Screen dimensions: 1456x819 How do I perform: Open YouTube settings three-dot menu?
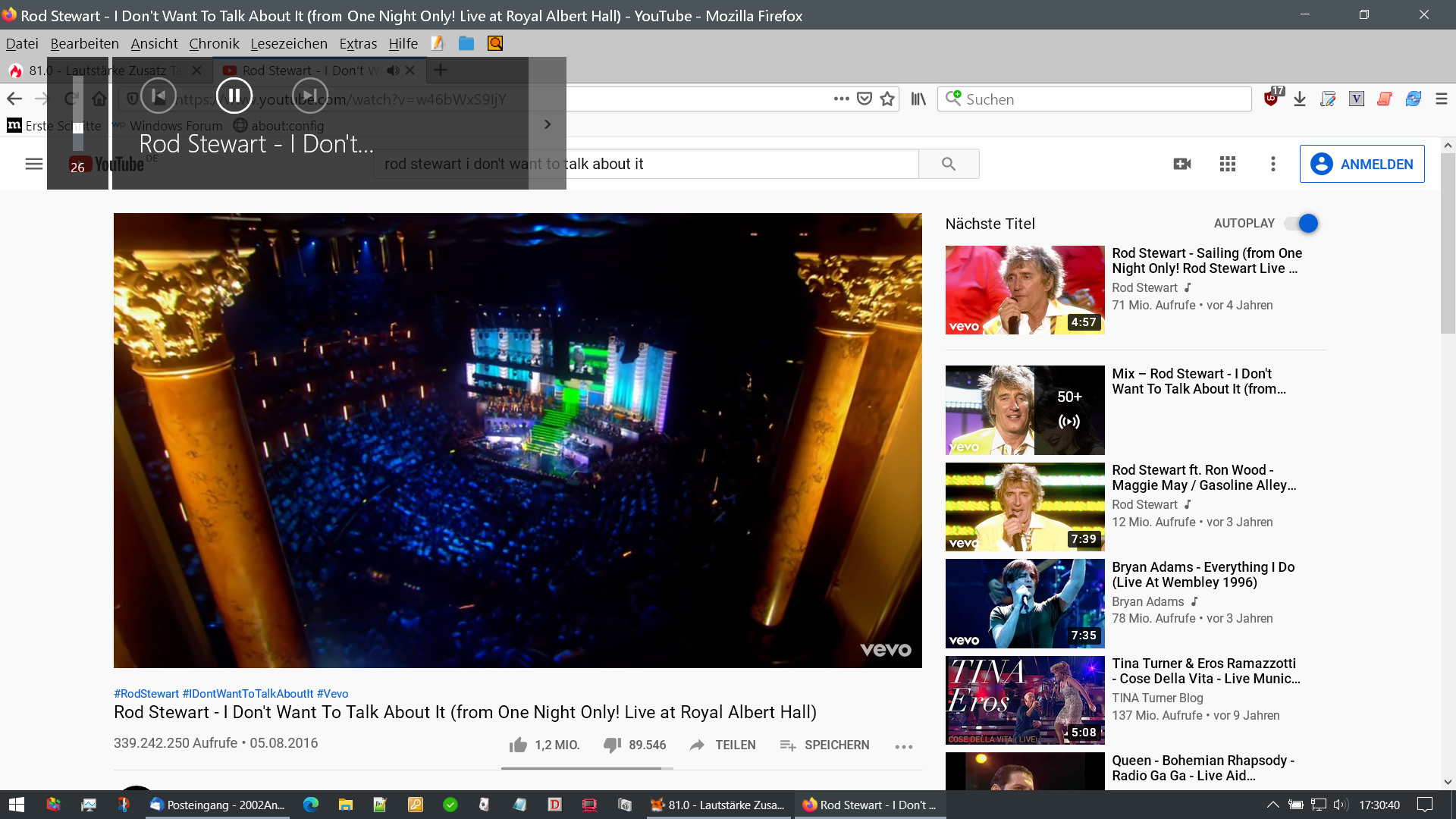[1273, 164]
